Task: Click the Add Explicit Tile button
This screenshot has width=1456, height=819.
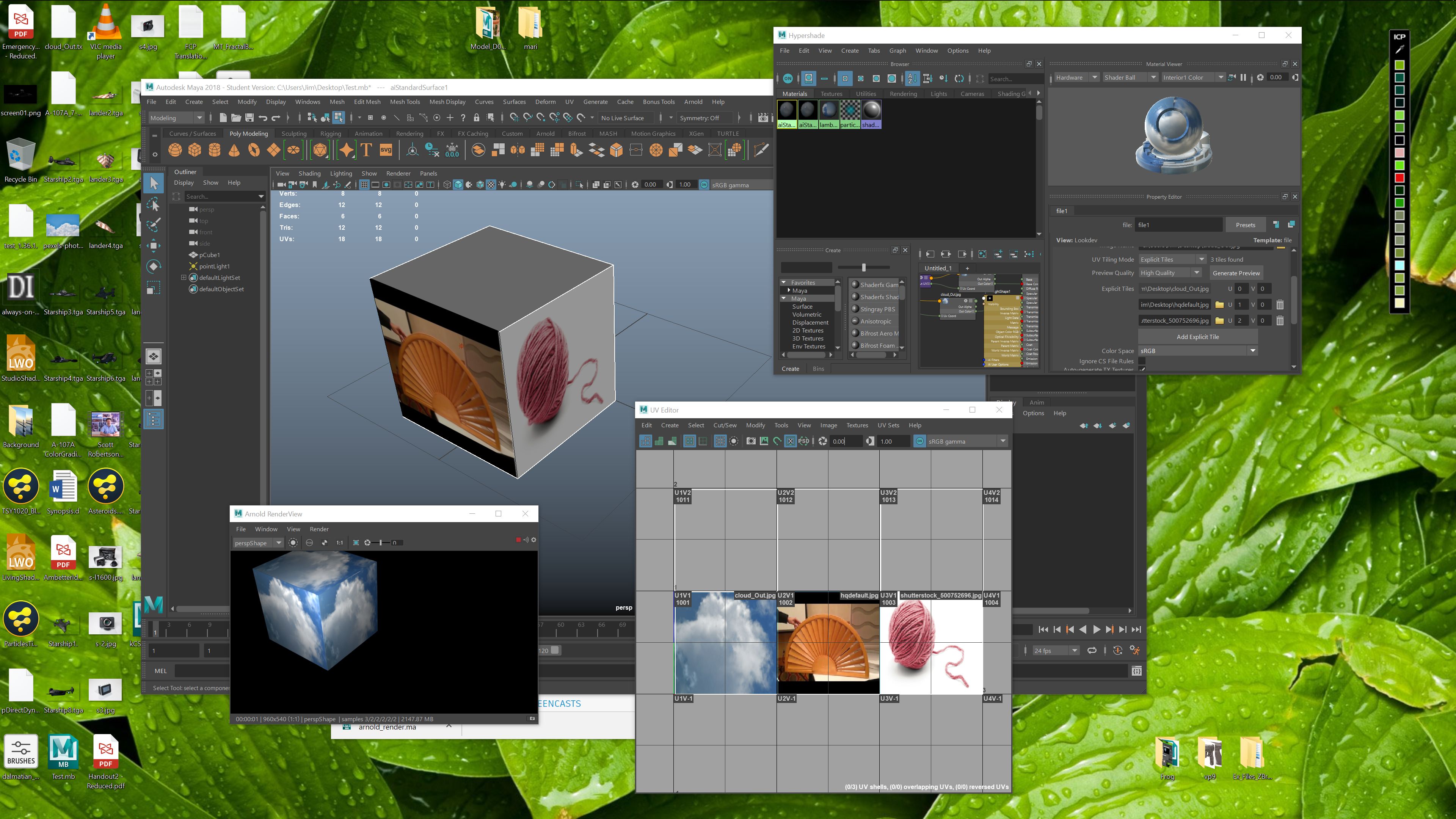Action: [x=1198, y=337]
